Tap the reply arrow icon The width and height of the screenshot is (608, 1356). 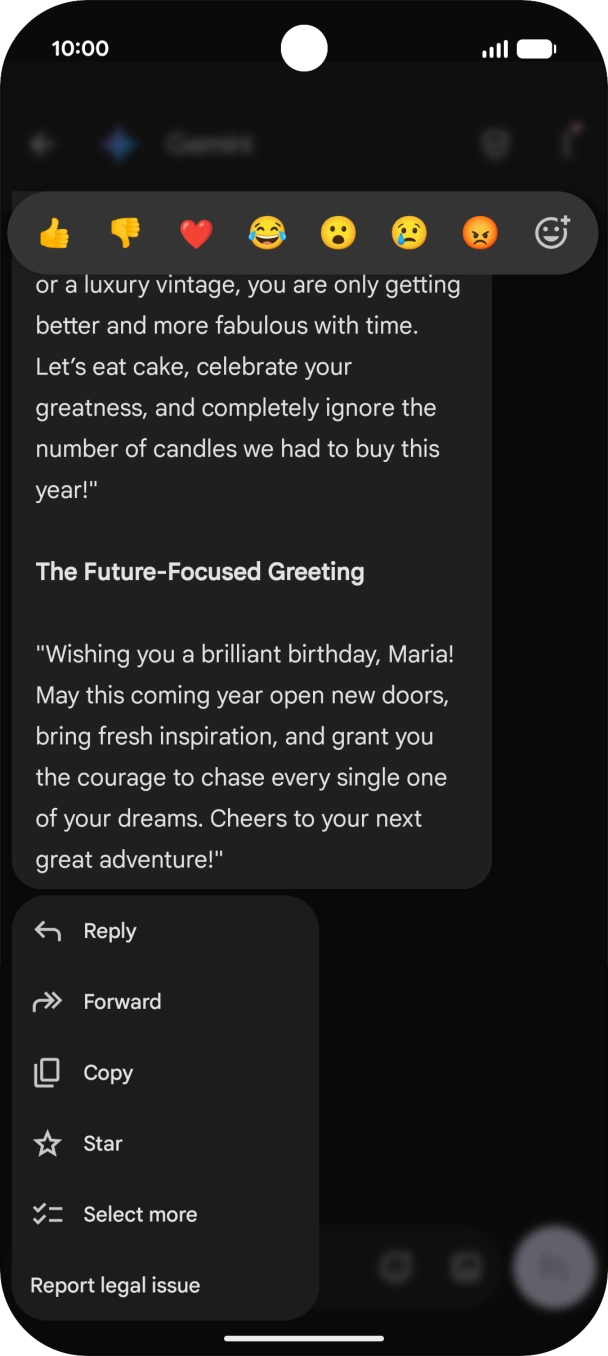click(48, 931)
